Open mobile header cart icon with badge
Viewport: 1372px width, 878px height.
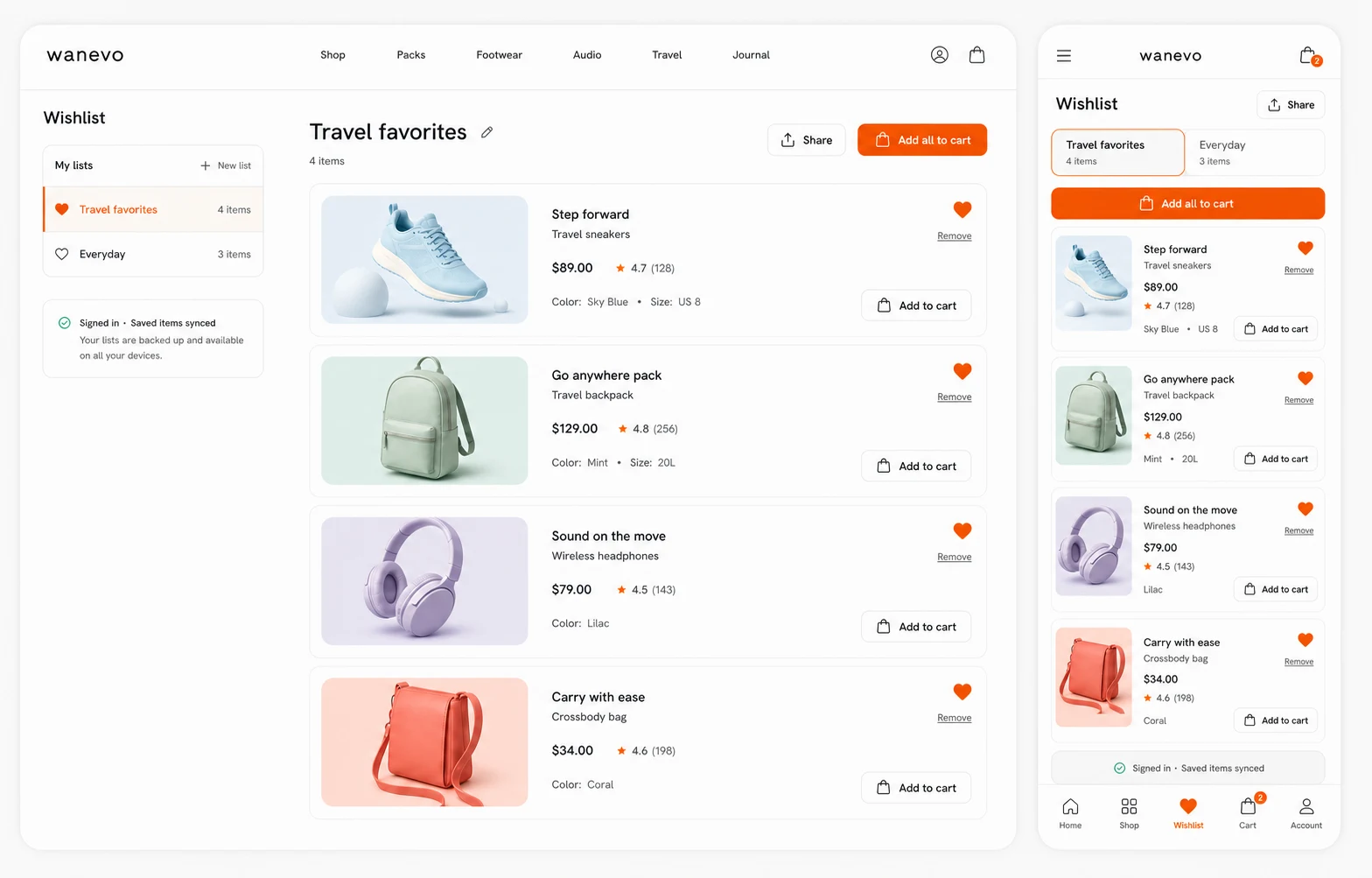click(1309, 56)
